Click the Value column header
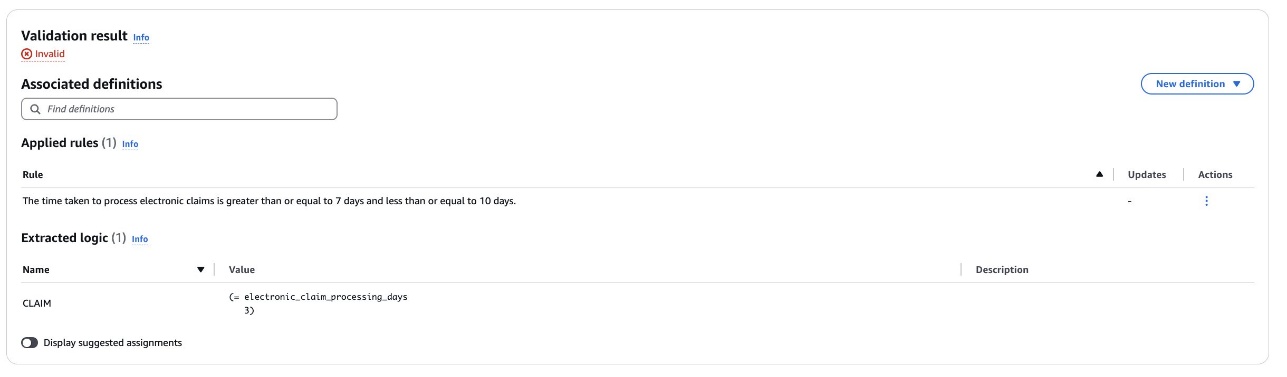 (242, 270)
